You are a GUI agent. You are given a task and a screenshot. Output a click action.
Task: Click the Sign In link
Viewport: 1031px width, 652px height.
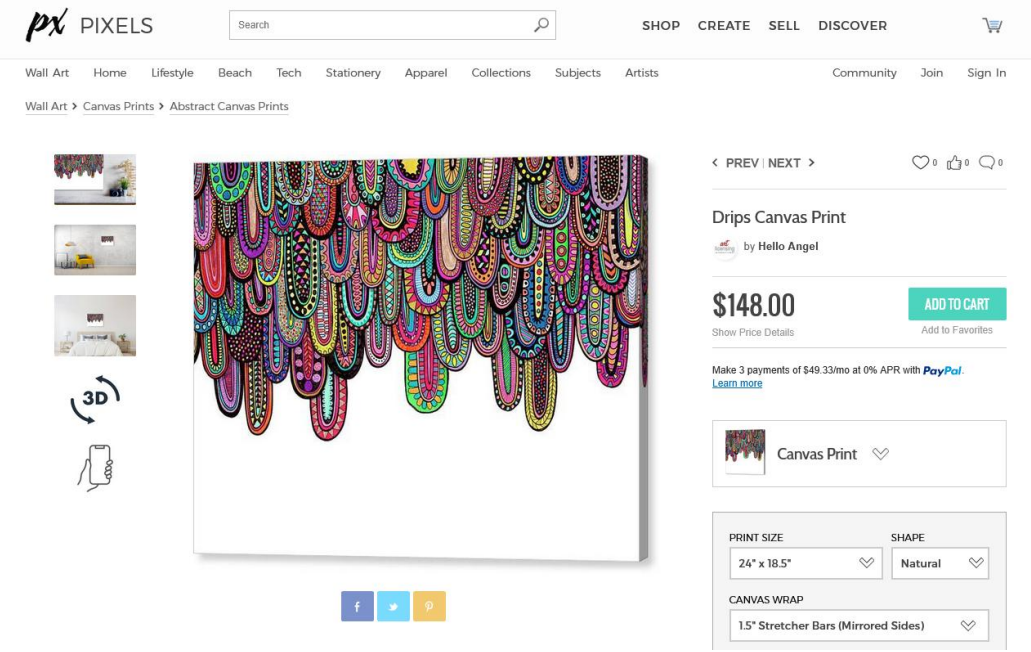(986, 73)
